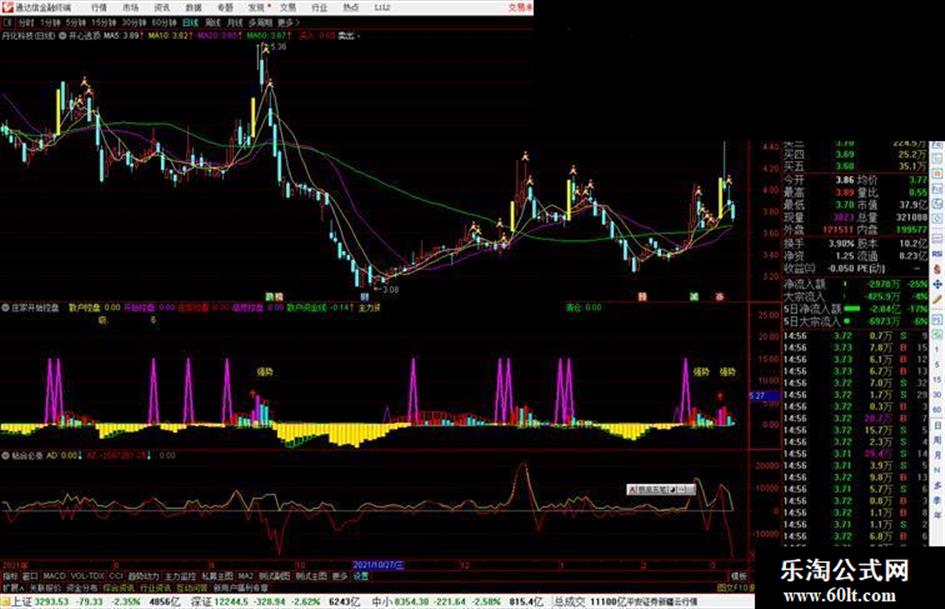Open the 热点 menu

tap(351, 7)
